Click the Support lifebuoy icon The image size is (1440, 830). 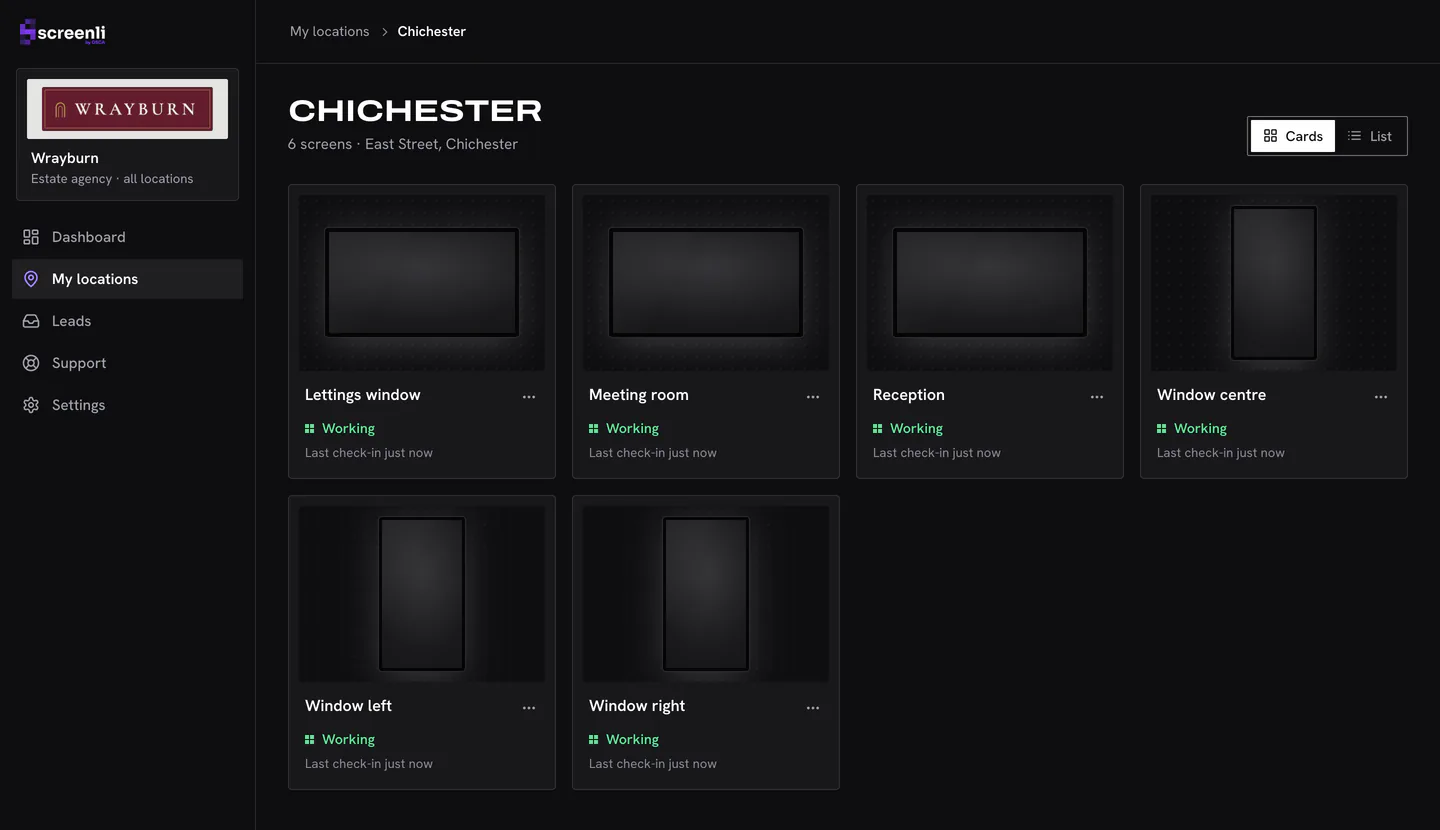coord(31,363)
